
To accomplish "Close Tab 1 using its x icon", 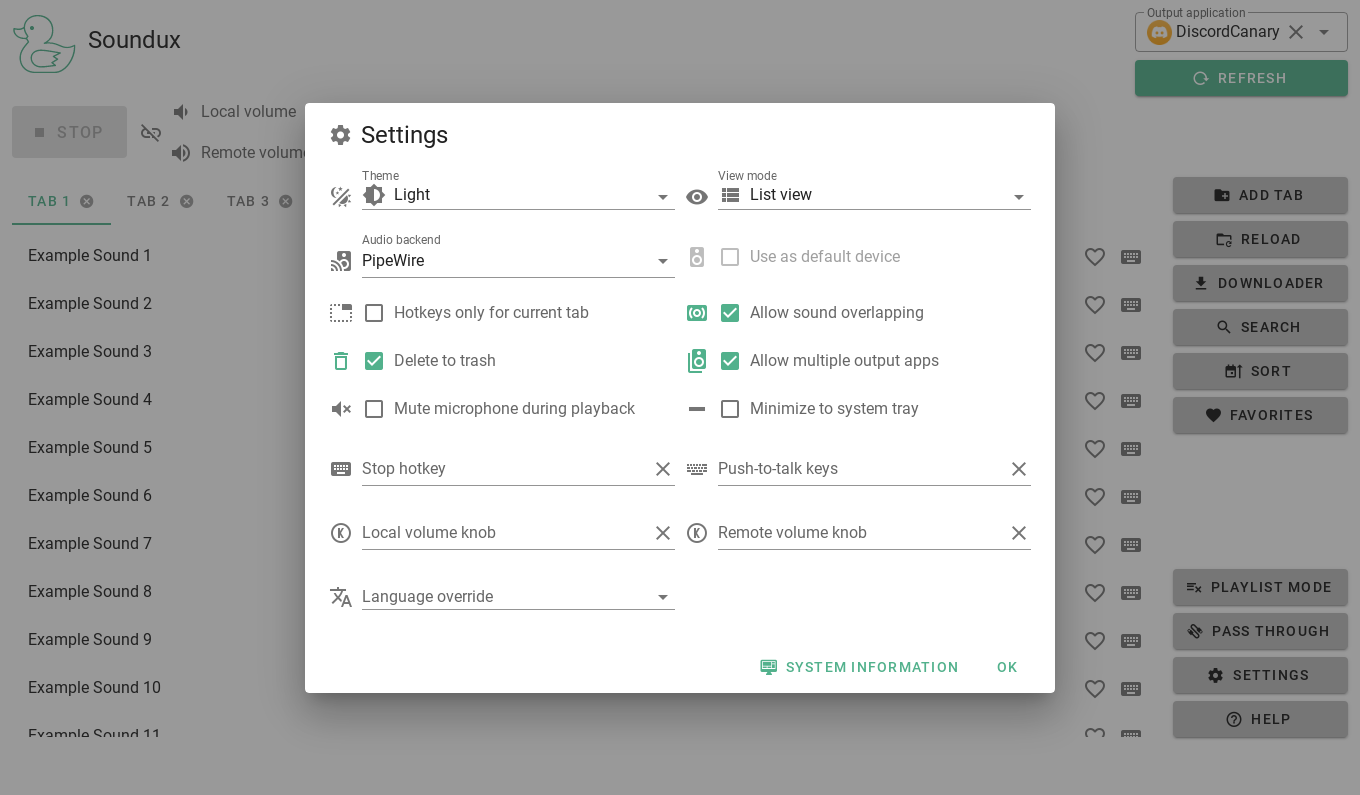I will coord(87,201).
